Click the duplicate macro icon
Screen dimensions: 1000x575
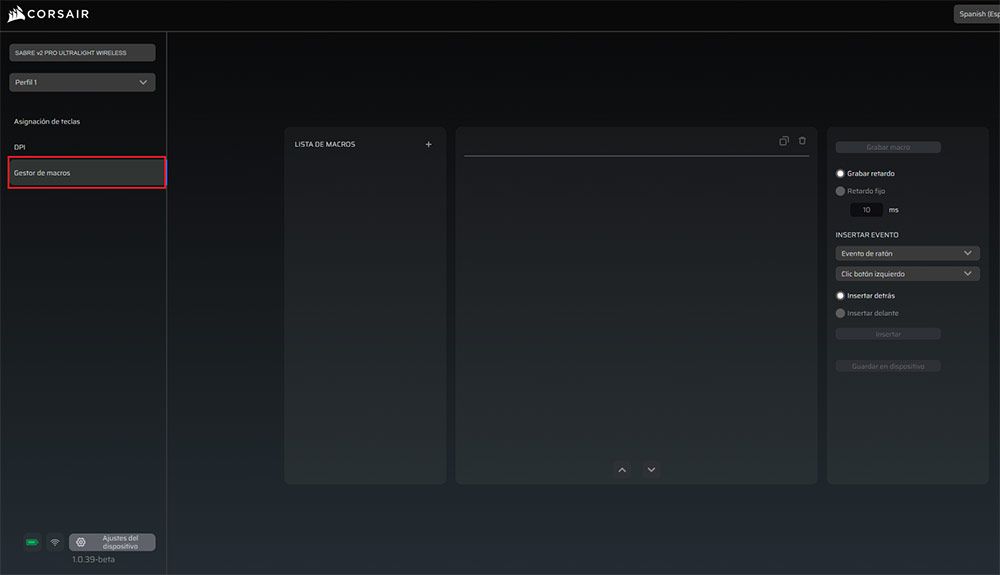(784, 141)
